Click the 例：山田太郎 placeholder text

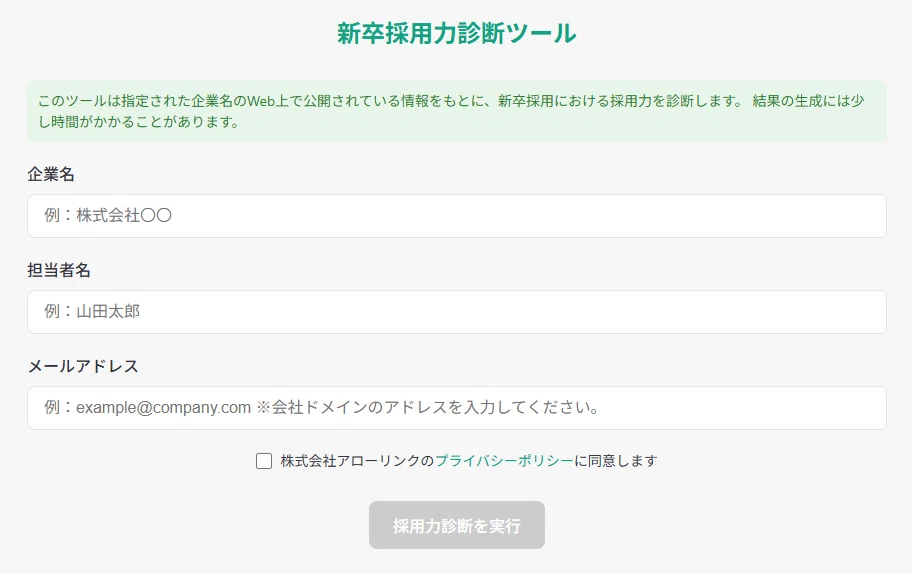[x=92, y=312]
